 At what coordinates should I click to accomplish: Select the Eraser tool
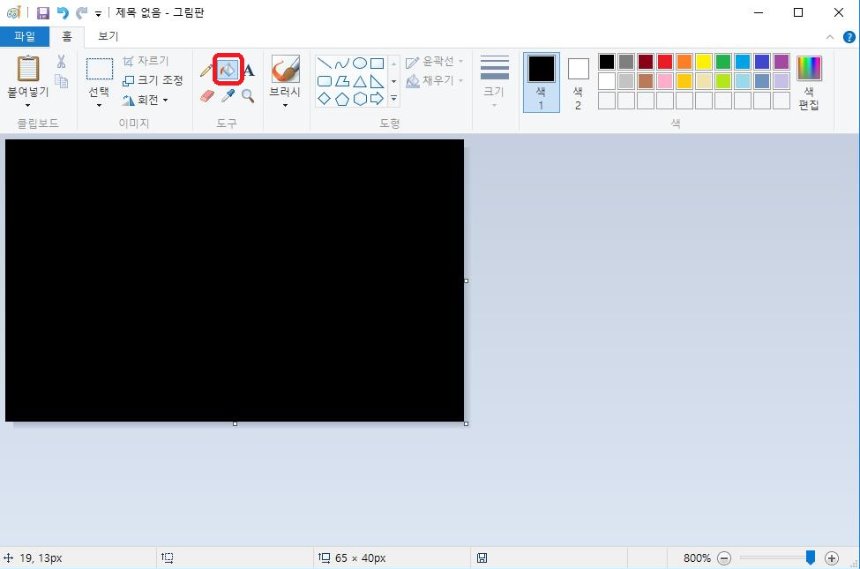tap(207, 96)
